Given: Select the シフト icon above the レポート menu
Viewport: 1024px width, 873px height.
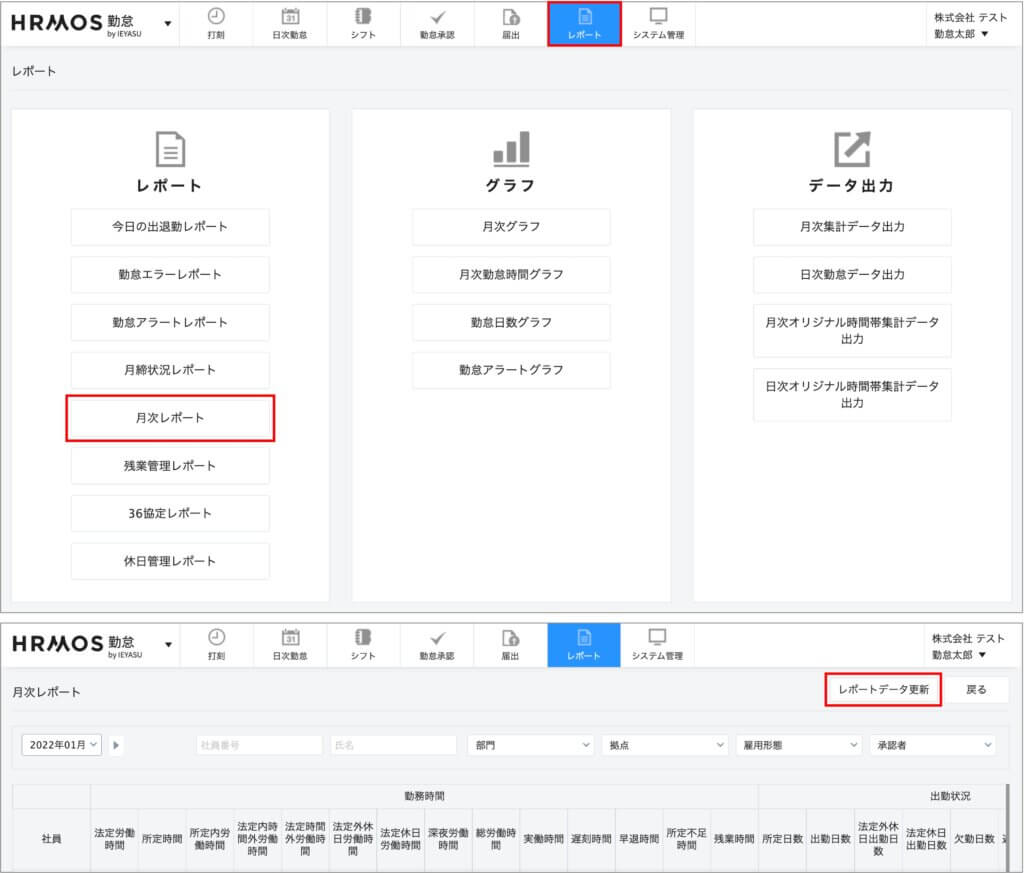Looking at the screenshot, I should pos(363,17).
